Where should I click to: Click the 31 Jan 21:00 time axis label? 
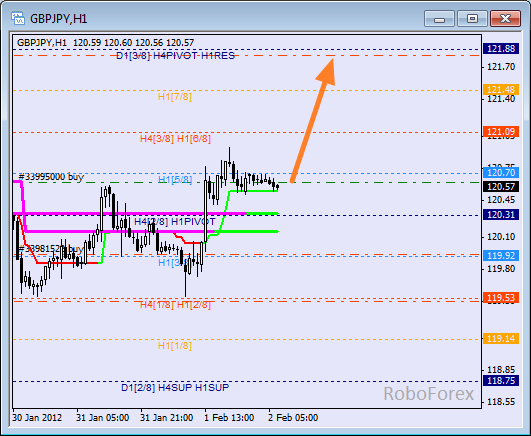pos(166,418)
